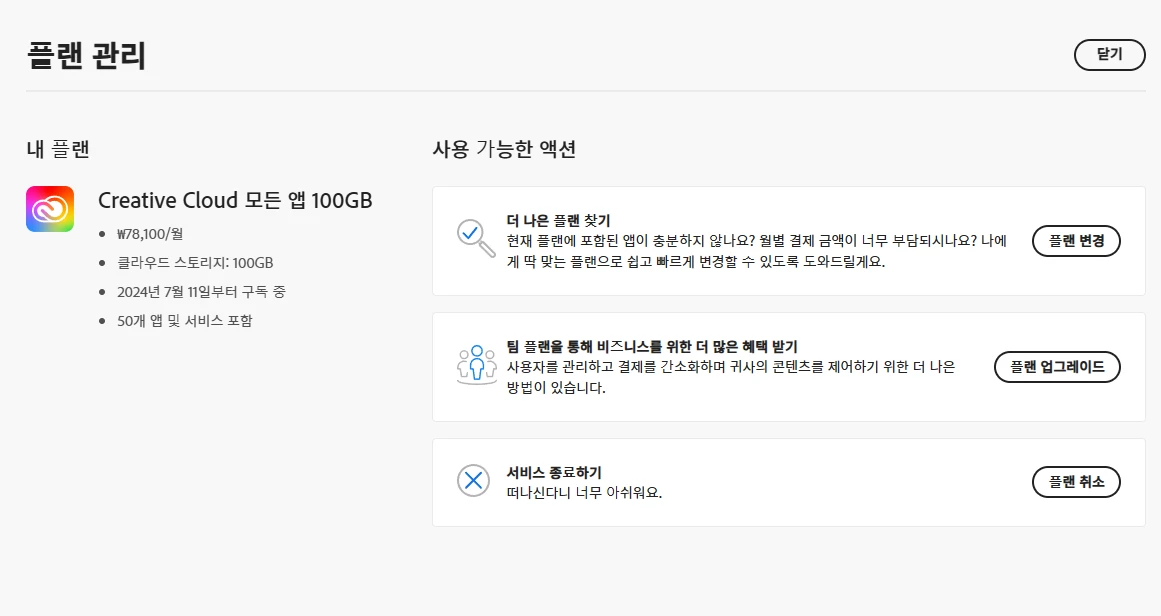
Task: Click the magnifier checkmark icon
Action: 475,238
